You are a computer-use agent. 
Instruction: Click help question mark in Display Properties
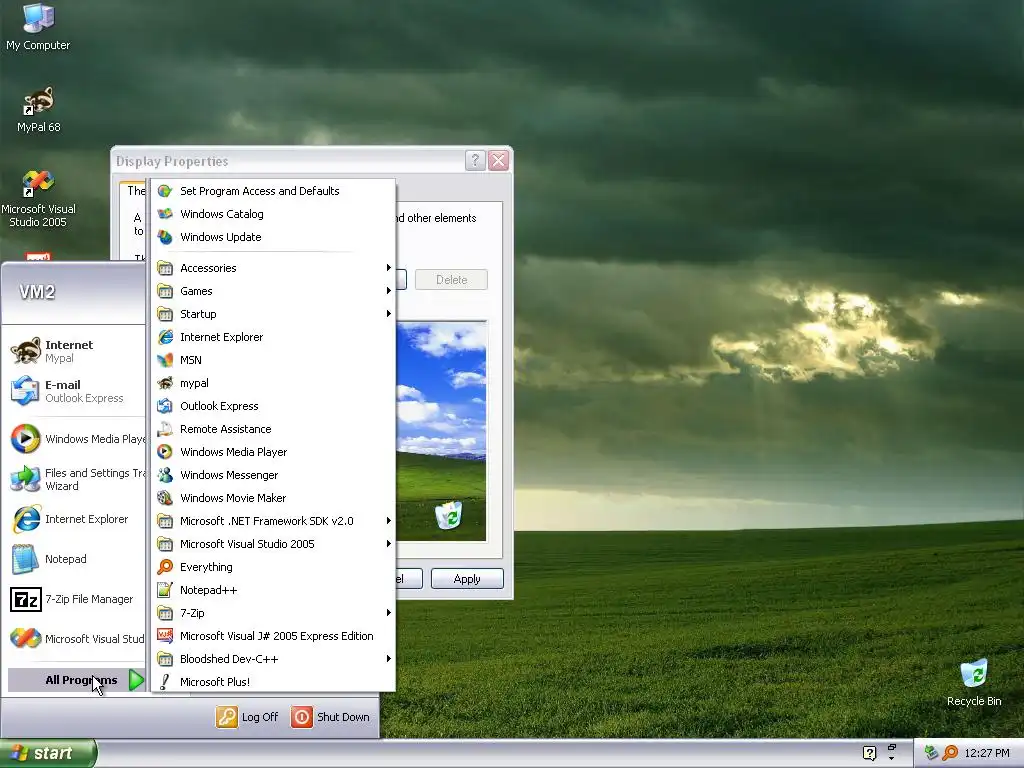point(475,160)
